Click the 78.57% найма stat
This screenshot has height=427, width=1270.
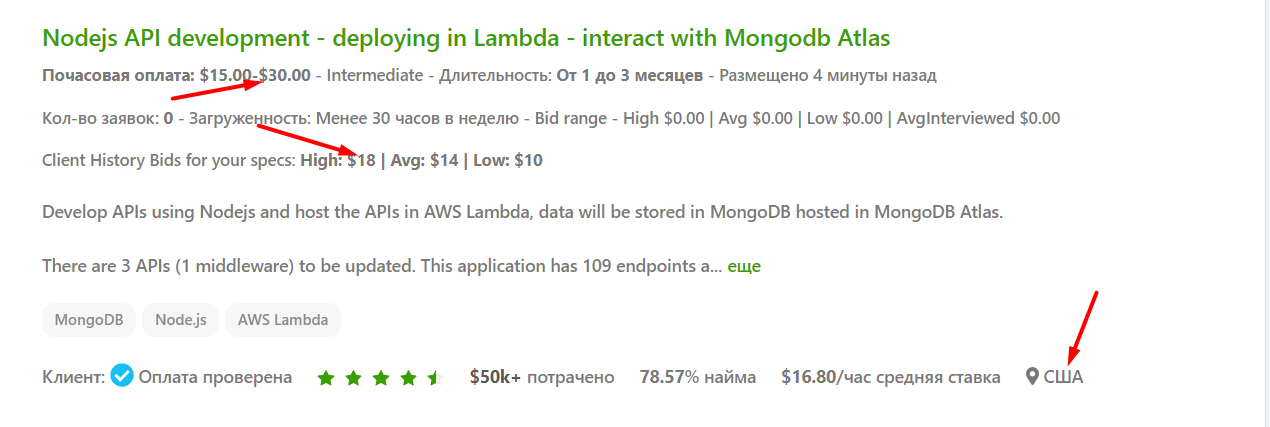(698, 377)
